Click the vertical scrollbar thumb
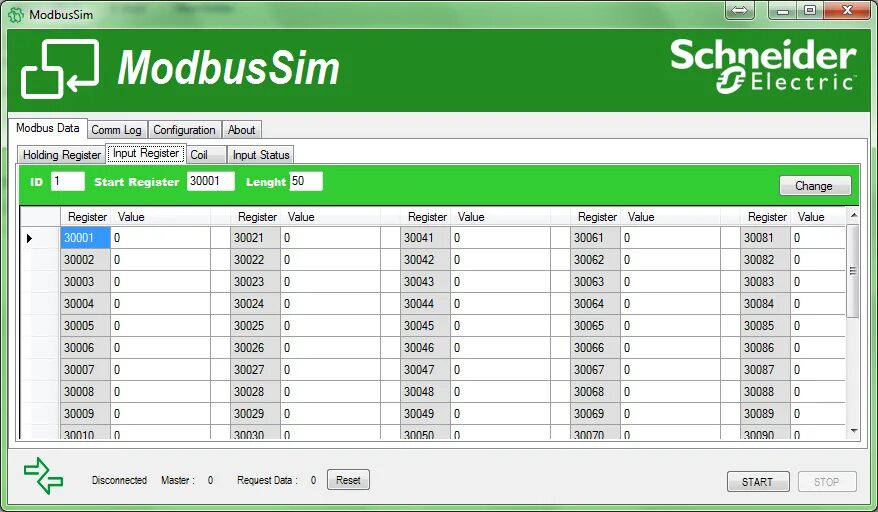The height and width of the screenshot is (512, 878). click(x=853, y=271)
